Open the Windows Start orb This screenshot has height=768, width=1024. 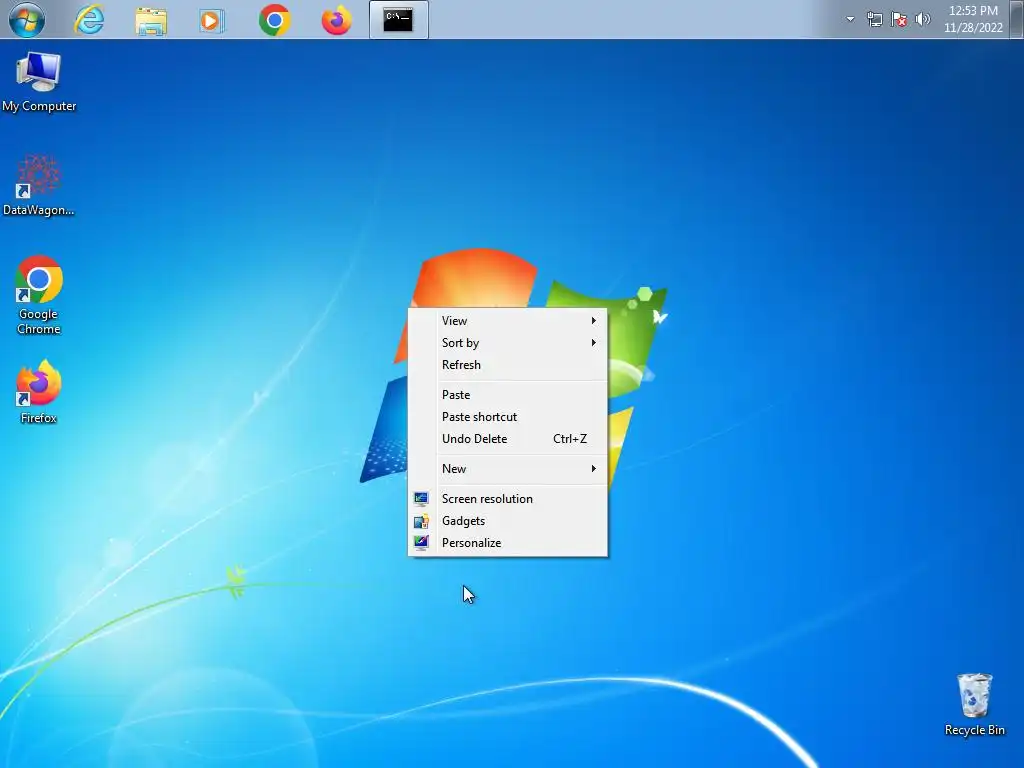tap(27, 20)
